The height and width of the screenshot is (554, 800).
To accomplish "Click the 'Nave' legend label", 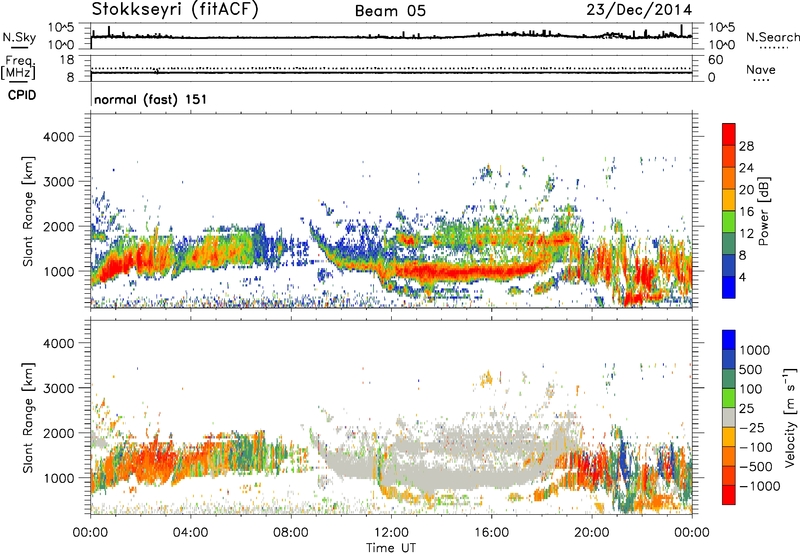I will click(761, 70).
